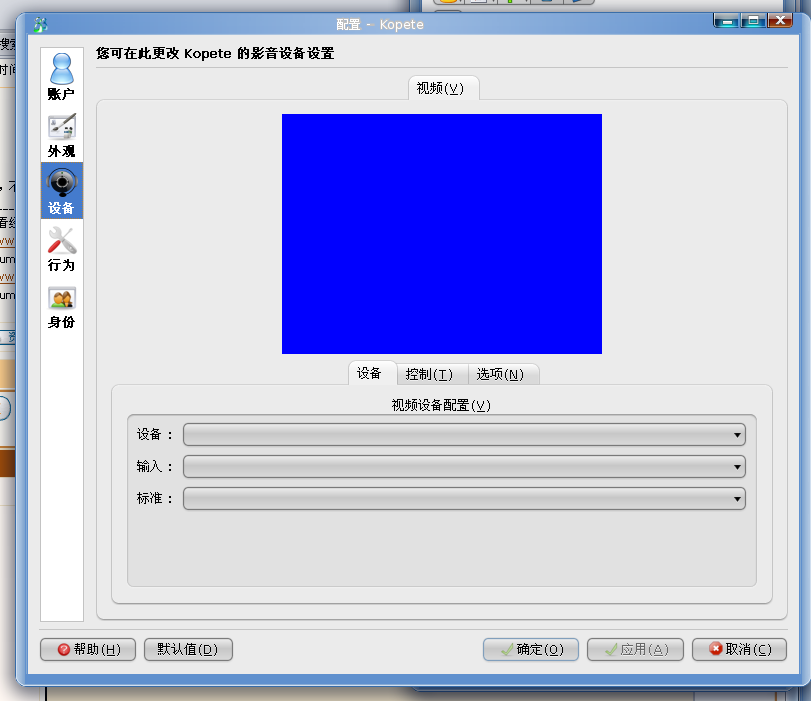Confirm with the 确定(O) button

531,649
